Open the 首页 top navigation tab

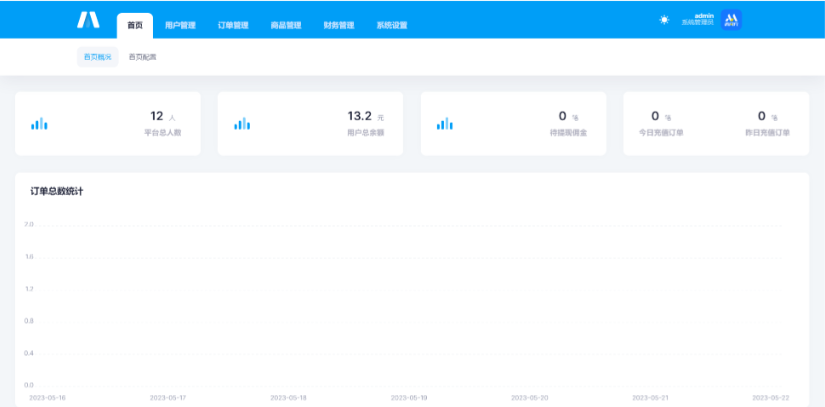point(135,25)
